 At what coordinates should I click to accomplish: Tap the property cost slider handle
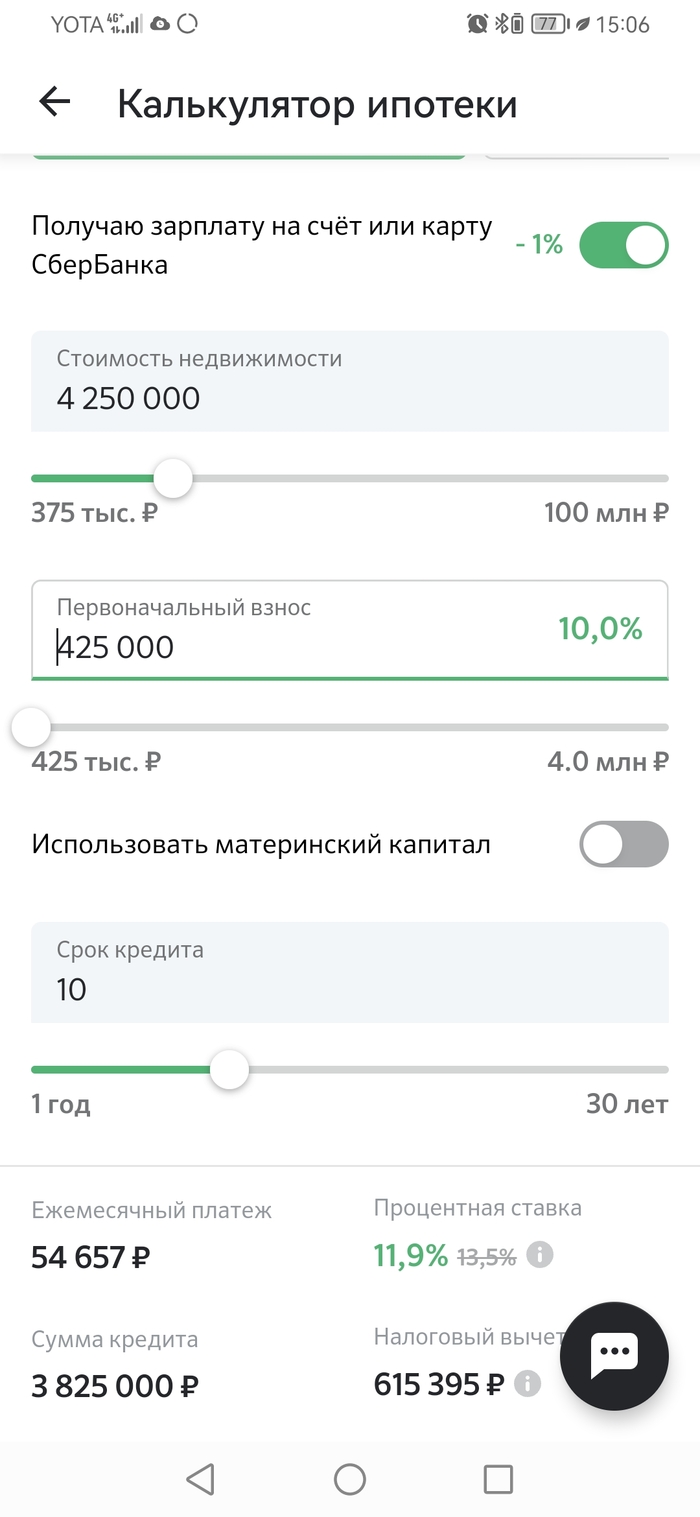point(174,478)
